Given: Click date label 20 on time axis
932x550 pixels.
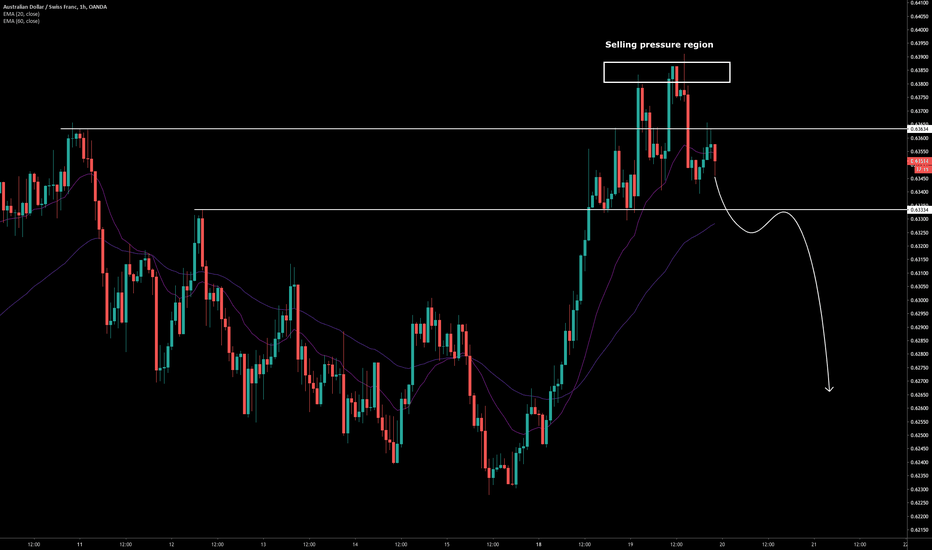Looking at the screenshot, I should 722,544.
